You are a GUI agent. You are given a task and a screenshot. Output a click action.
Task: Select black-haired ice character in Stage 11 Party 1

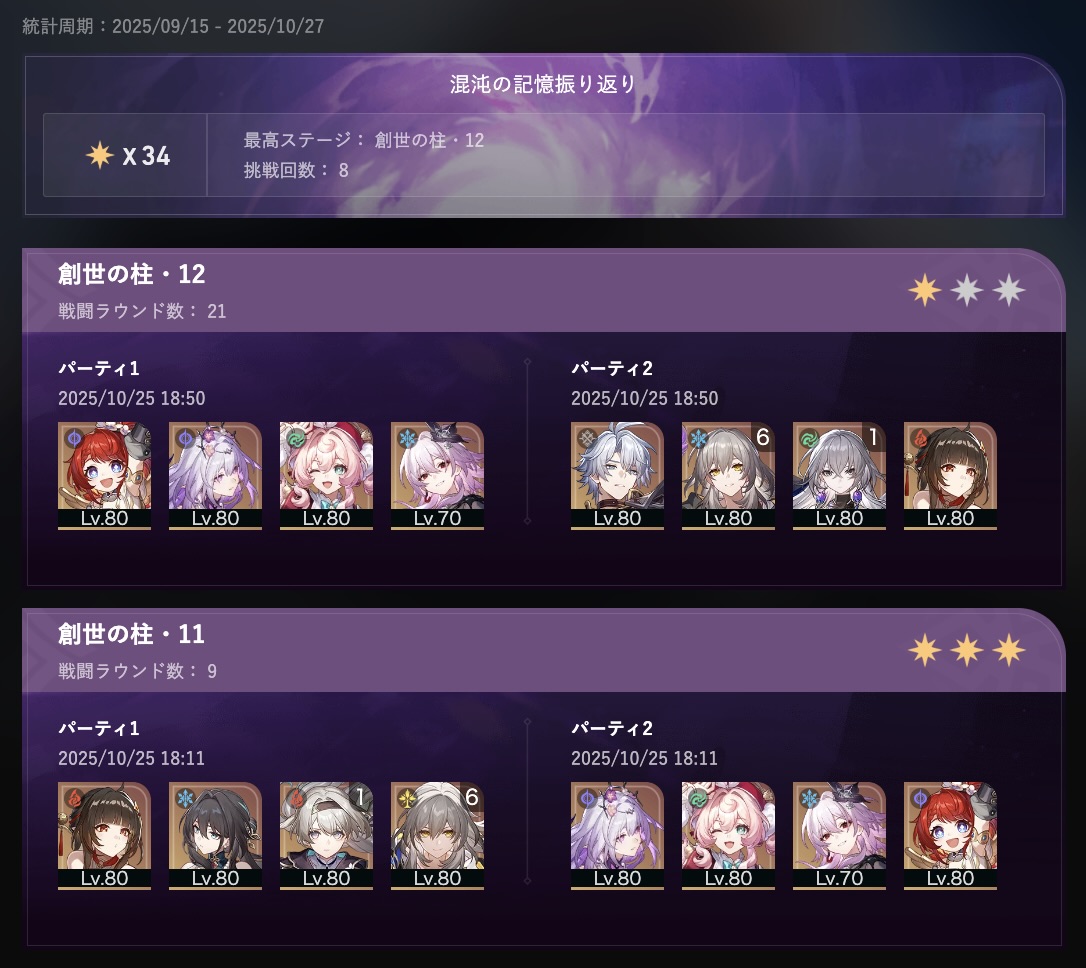tap(215, 836)
